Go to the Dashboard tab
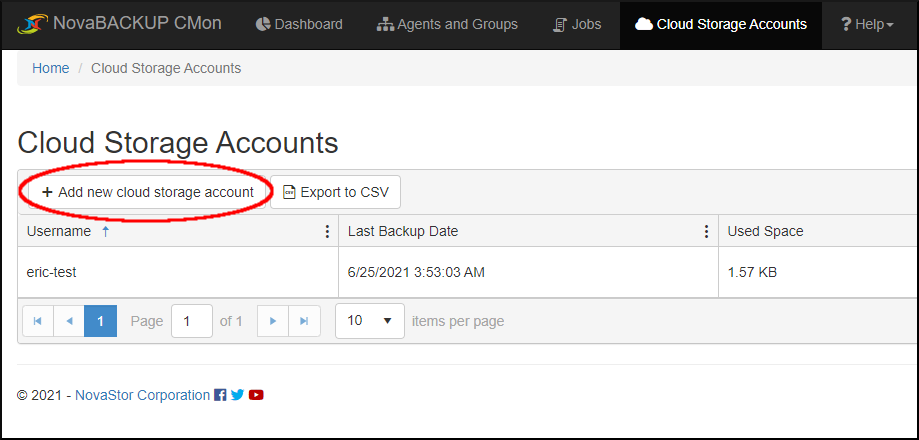The width and height of the screenshot is (919, 440). [x=299, y=25]
